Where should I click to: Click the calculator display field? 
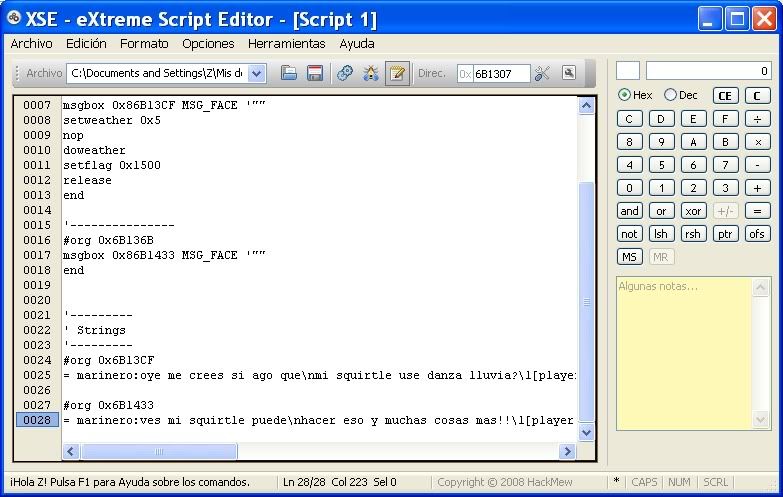(709, 71)
